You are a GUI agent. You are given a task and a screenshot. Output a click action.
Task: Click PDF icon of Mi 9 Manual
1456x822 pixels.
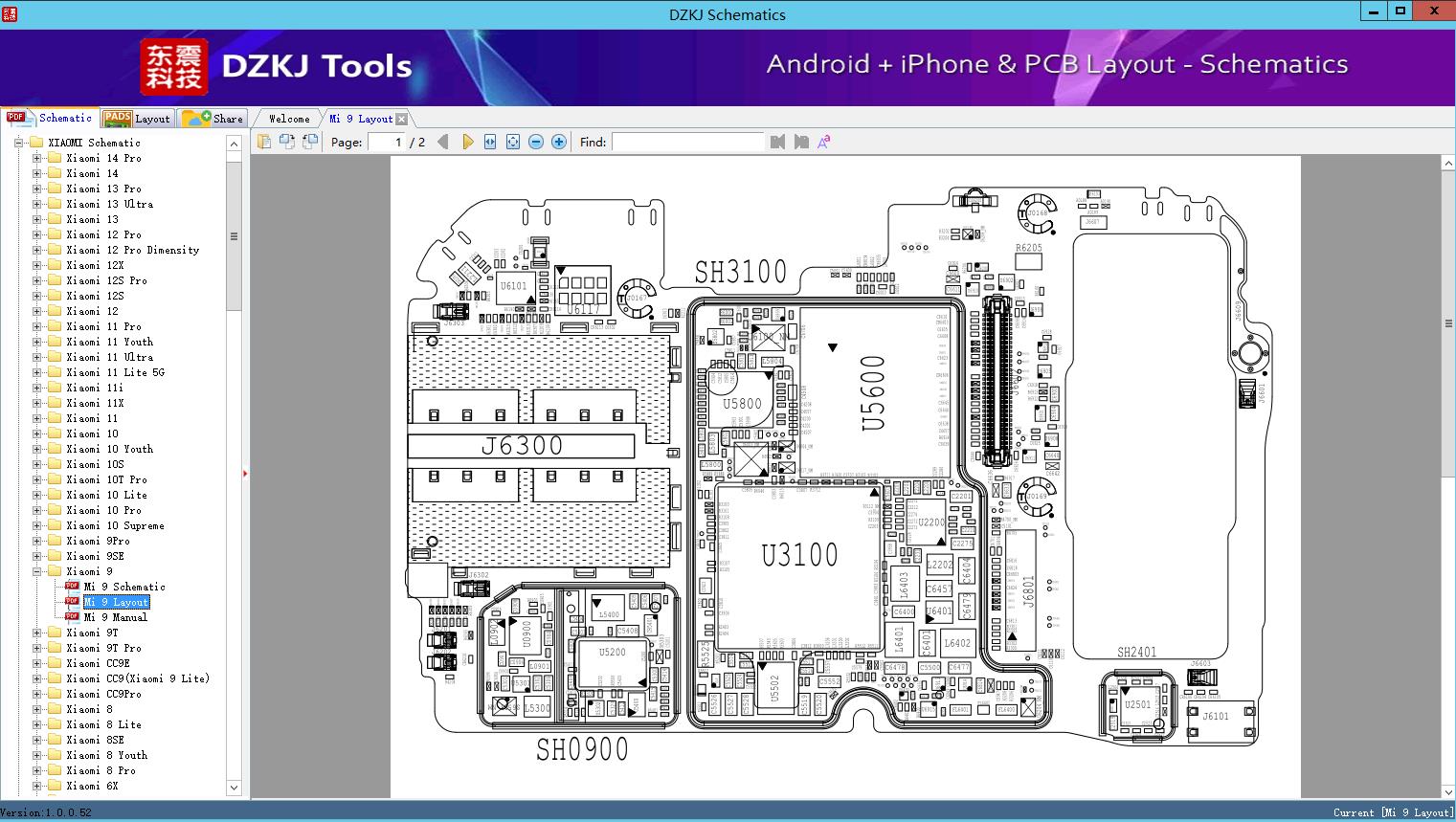[x=72, y=617]
